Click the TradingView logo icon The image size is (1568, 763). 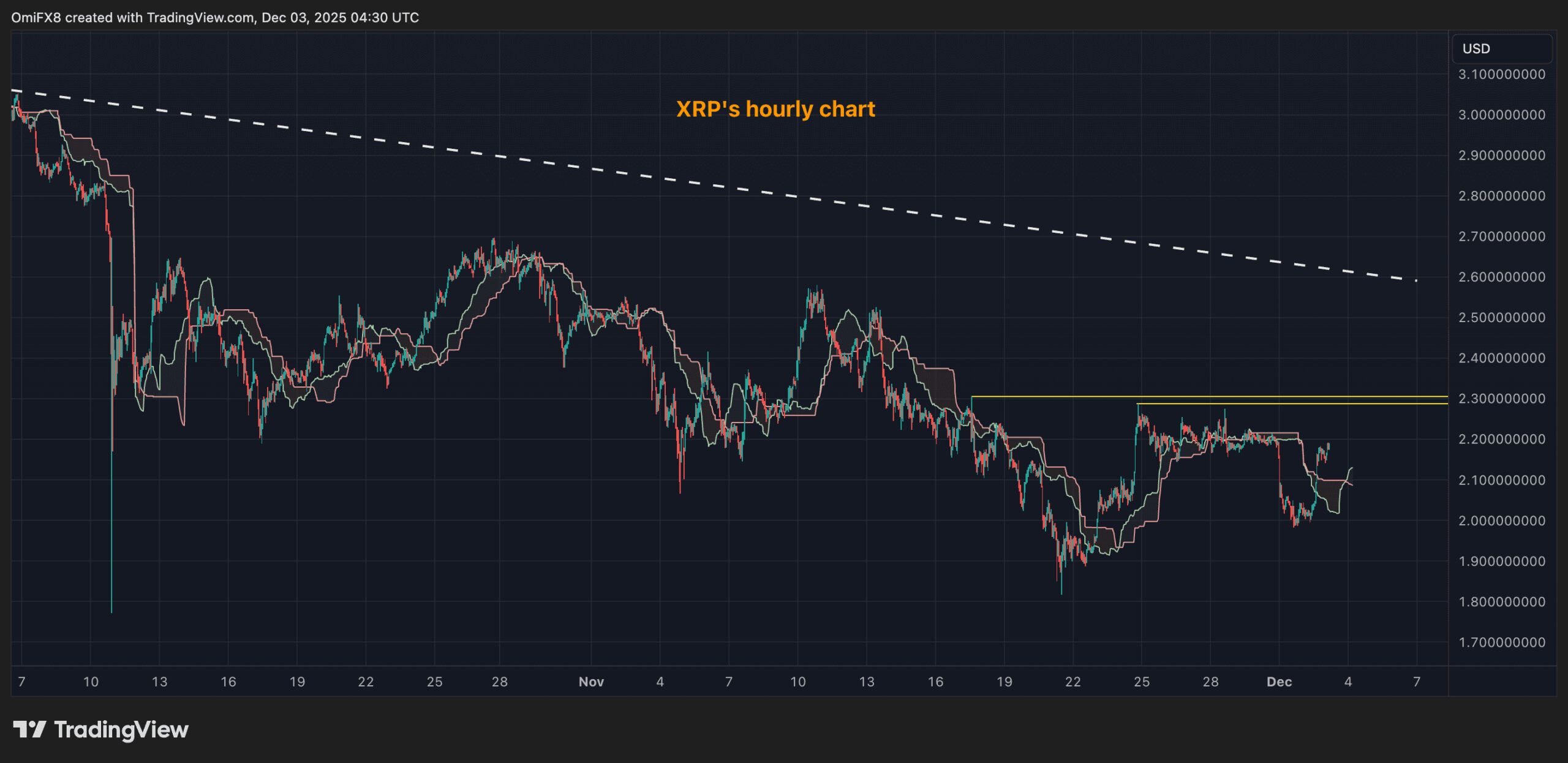pyautogui.click(x=29, y=729)
